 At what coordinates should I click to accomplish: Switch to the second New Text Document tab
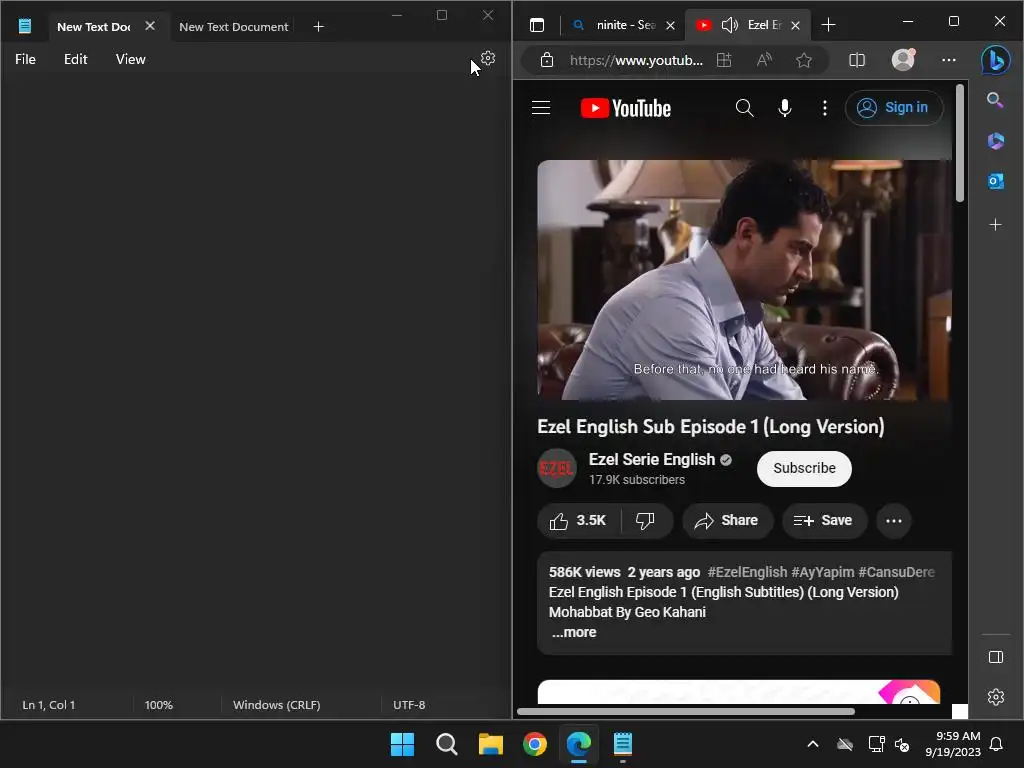[x=234, y=27]
